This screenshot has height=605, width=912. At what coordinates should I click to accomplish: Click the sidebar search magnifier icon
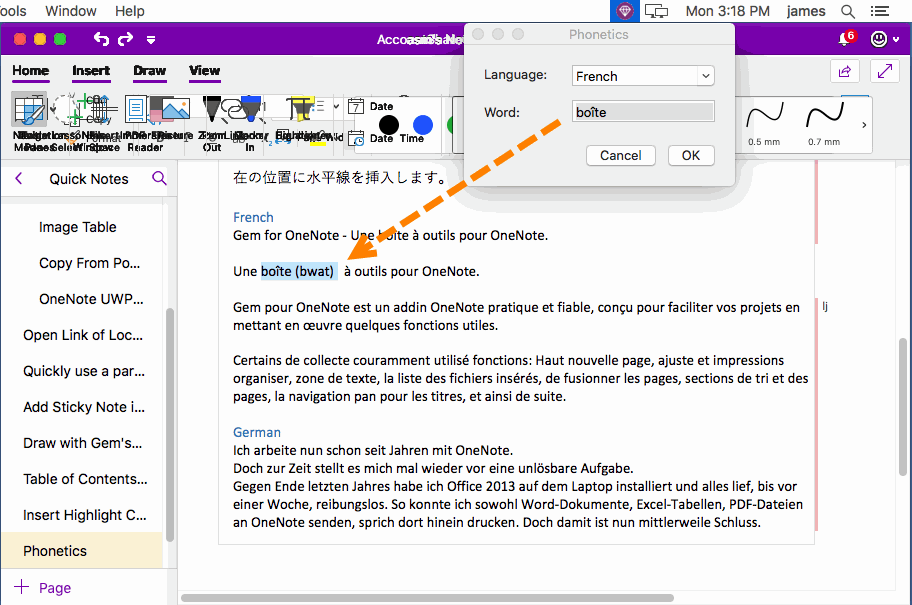tap(159, 178)
